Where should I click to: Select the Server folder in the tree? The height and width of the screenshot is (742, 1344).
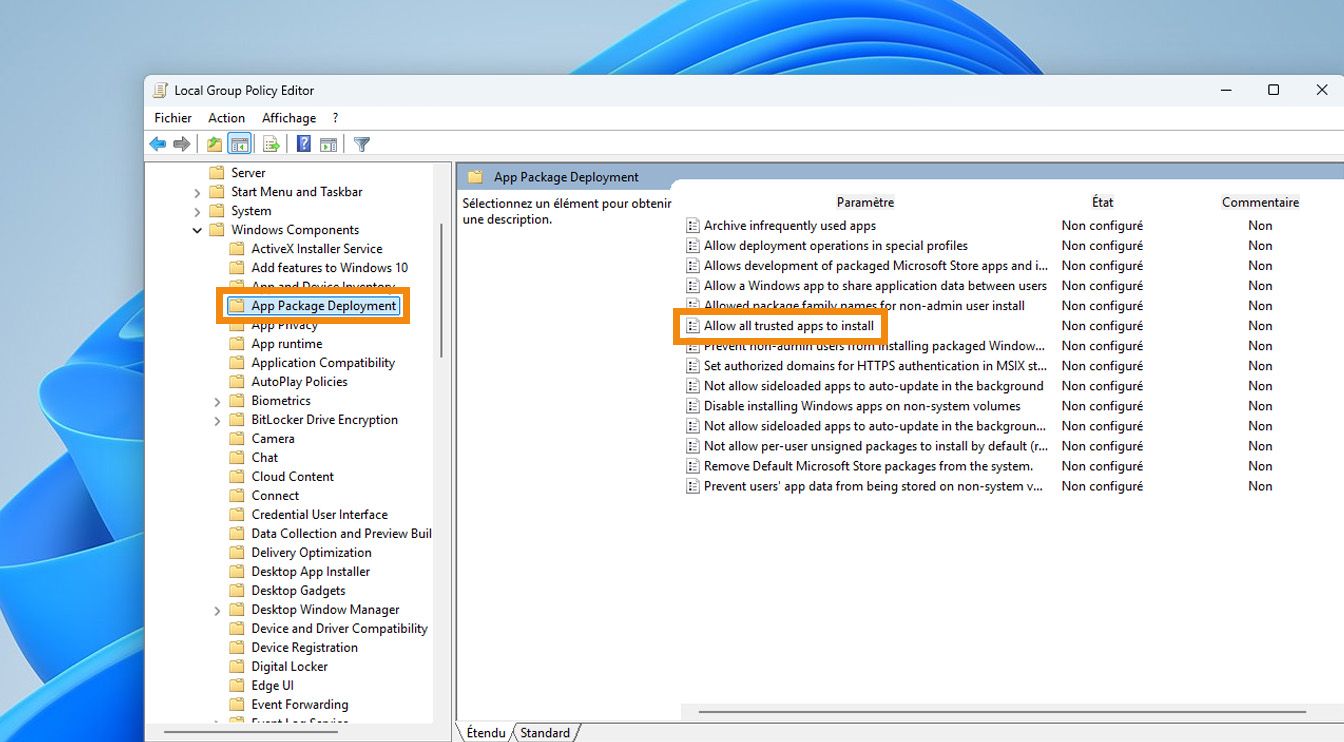(x=248, y=173)
